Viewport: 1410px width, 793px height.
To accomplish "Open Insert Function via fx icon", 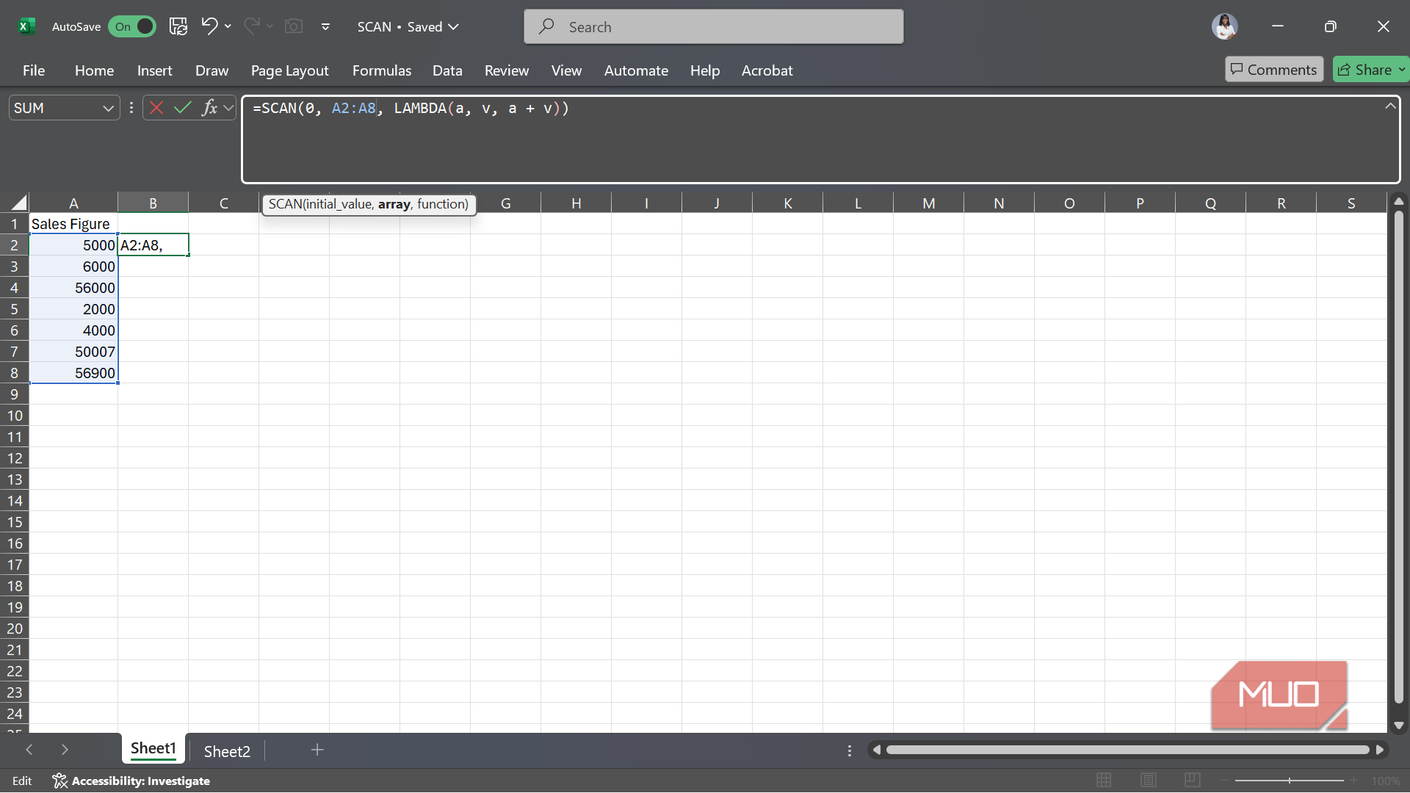I will pos(209,108).
